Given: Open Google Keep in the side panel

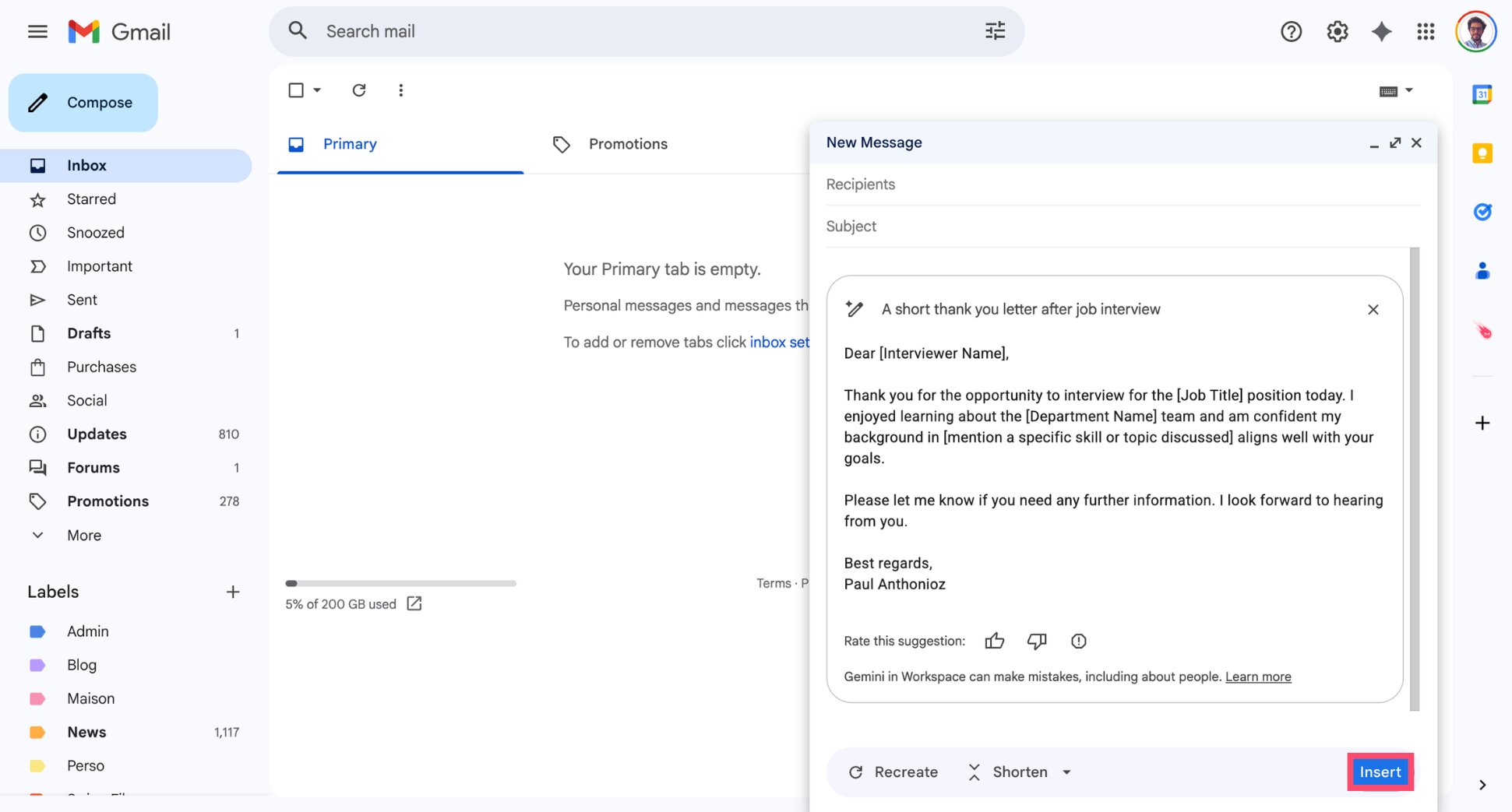Looking at the screenshot, I should [1482, 153].
